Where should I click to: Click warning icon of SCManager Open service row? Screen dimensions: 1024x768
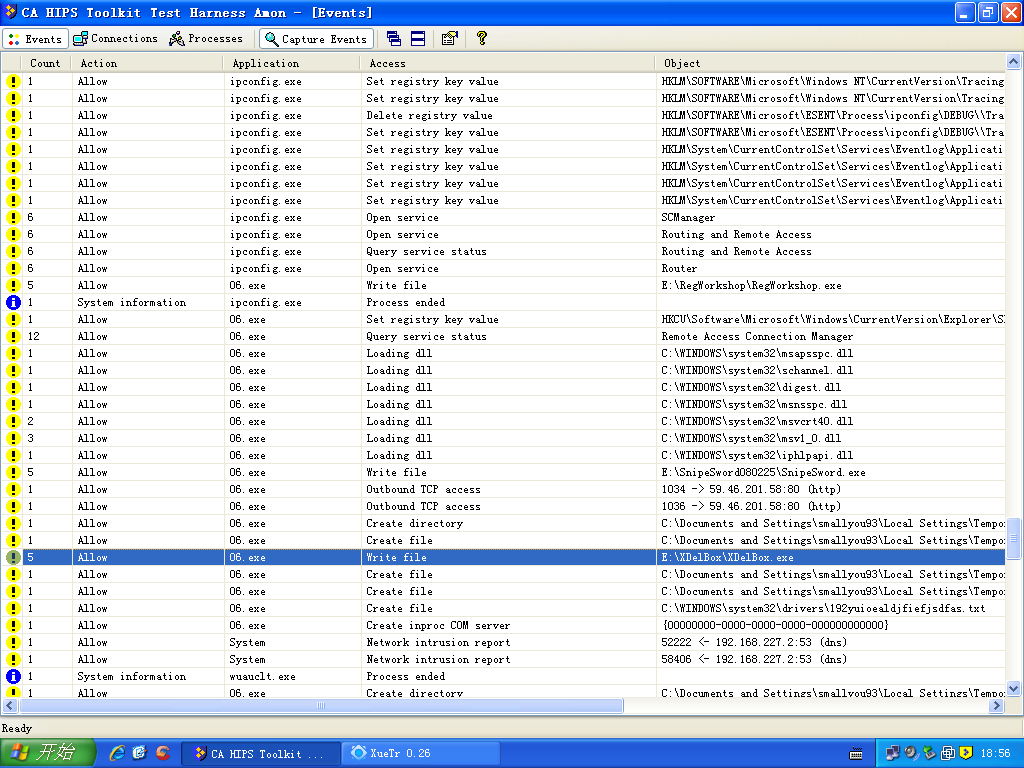(x=13, y=217)
